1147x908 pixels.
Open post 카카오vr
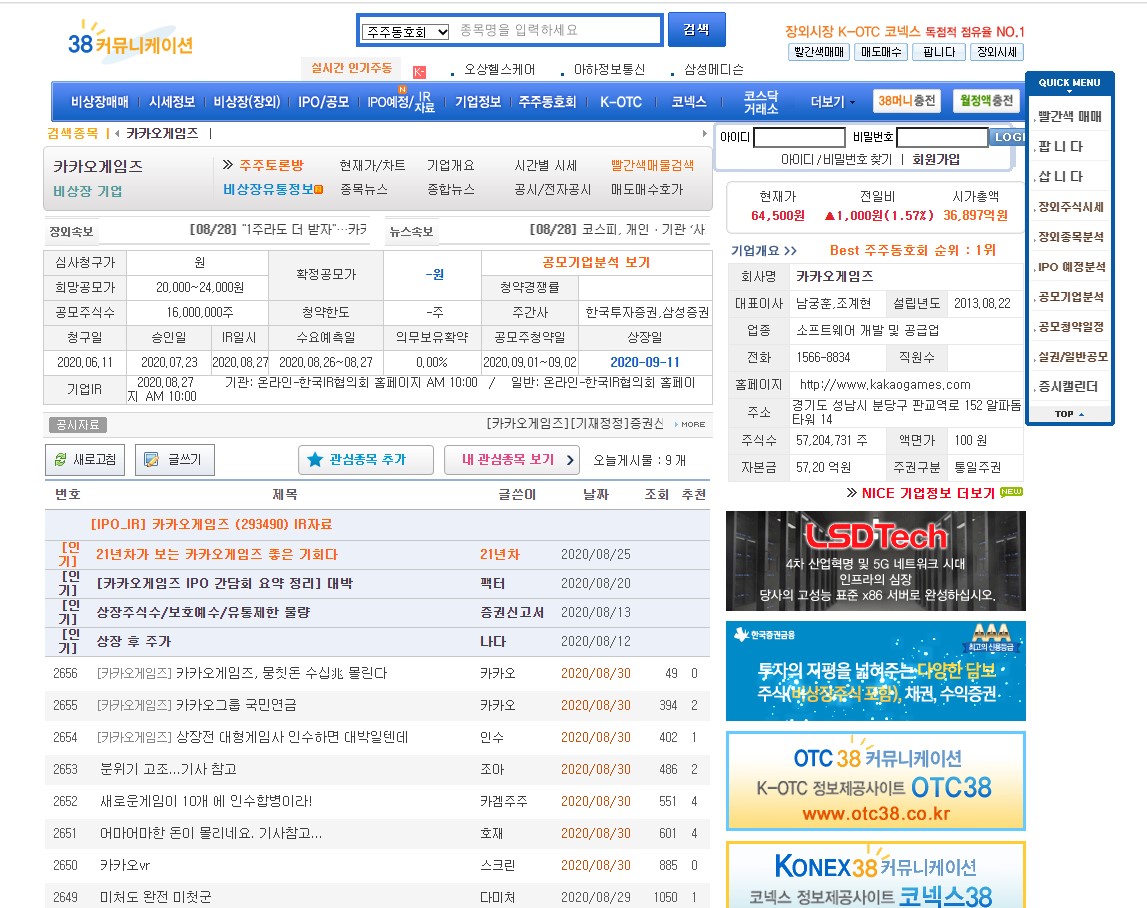click(x=124, y=865)
